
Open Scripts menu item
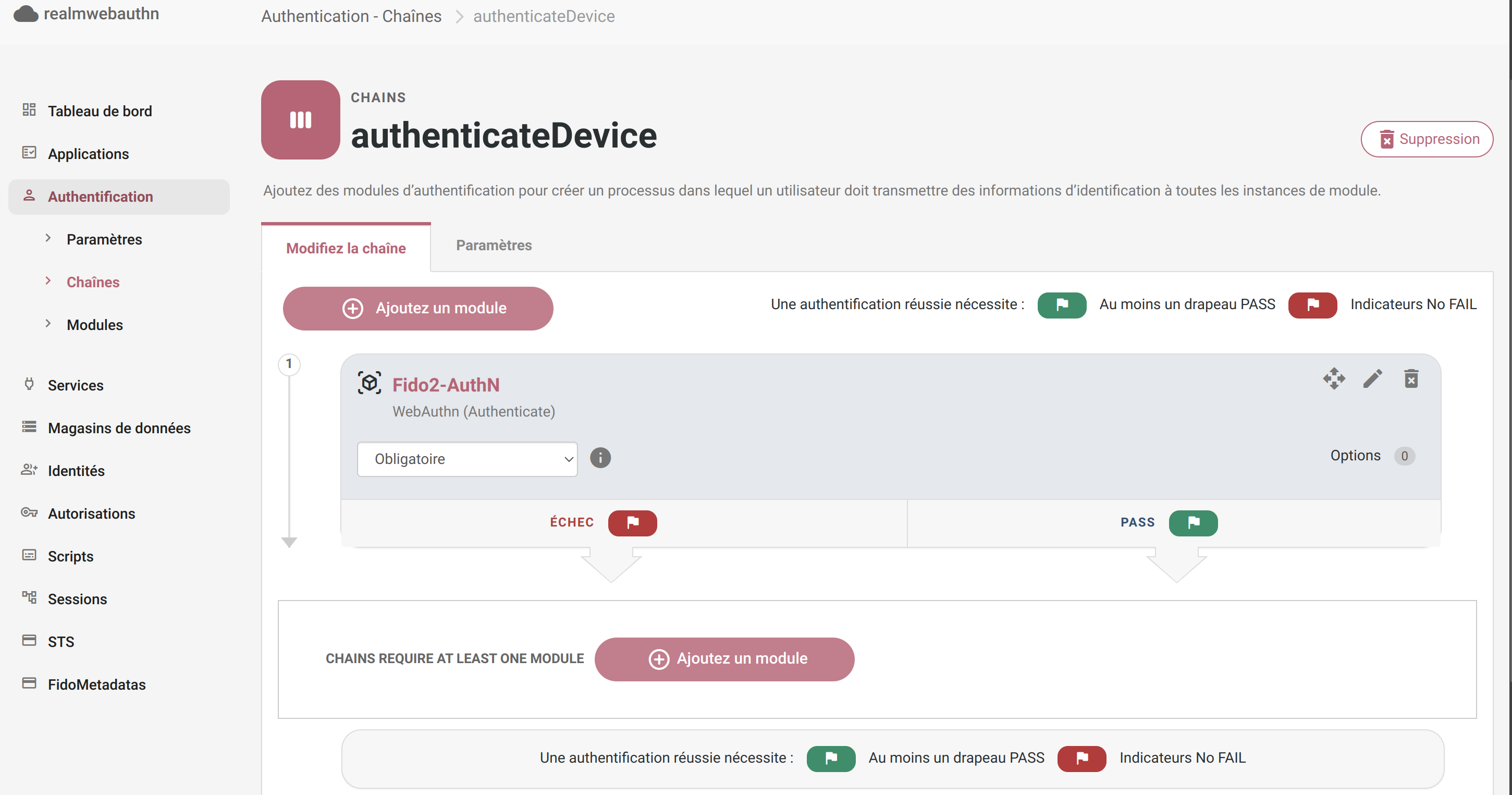point(71,556)
